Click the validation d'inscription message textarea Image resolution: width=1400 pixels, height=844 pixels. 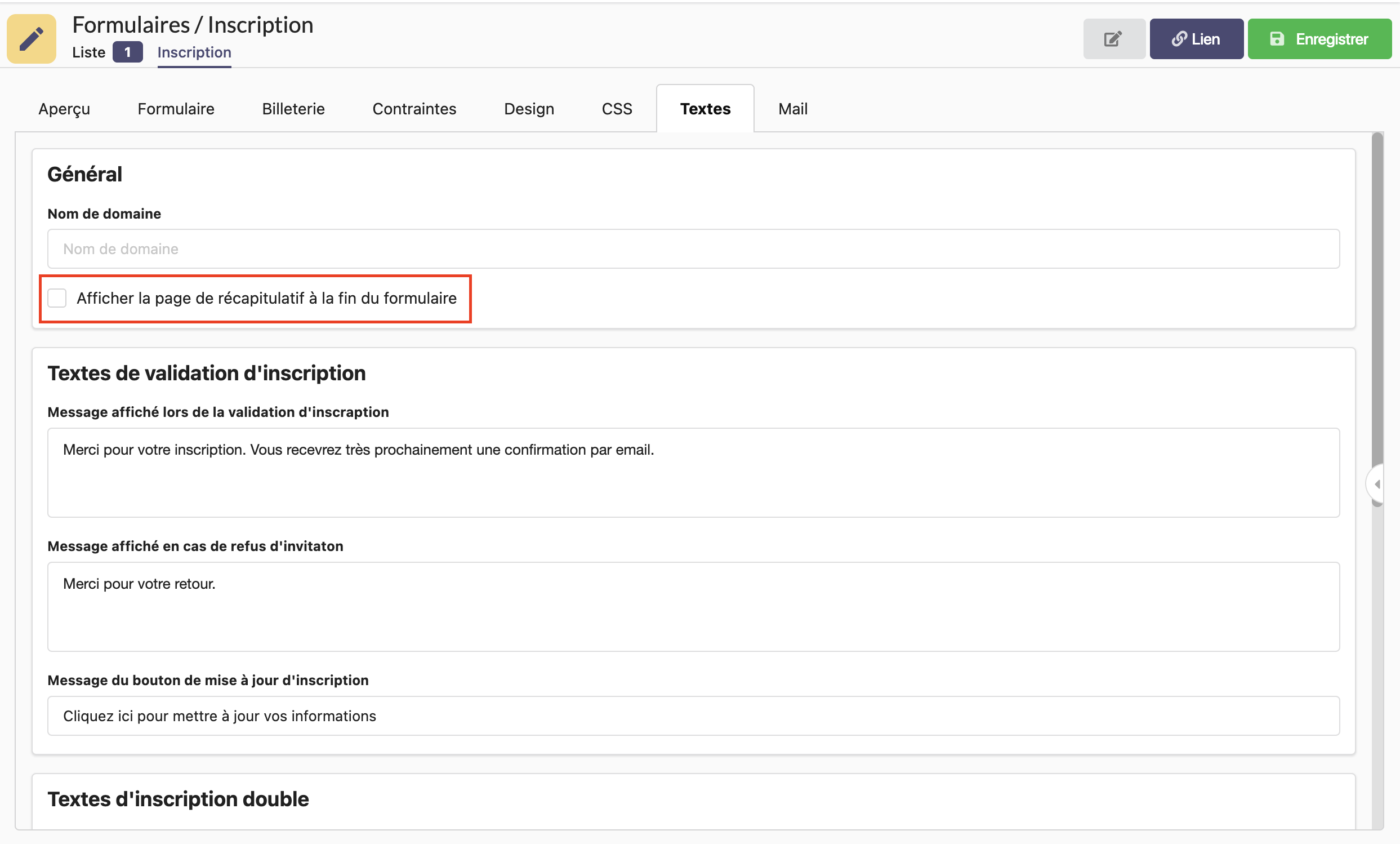[x=693, y=472]
